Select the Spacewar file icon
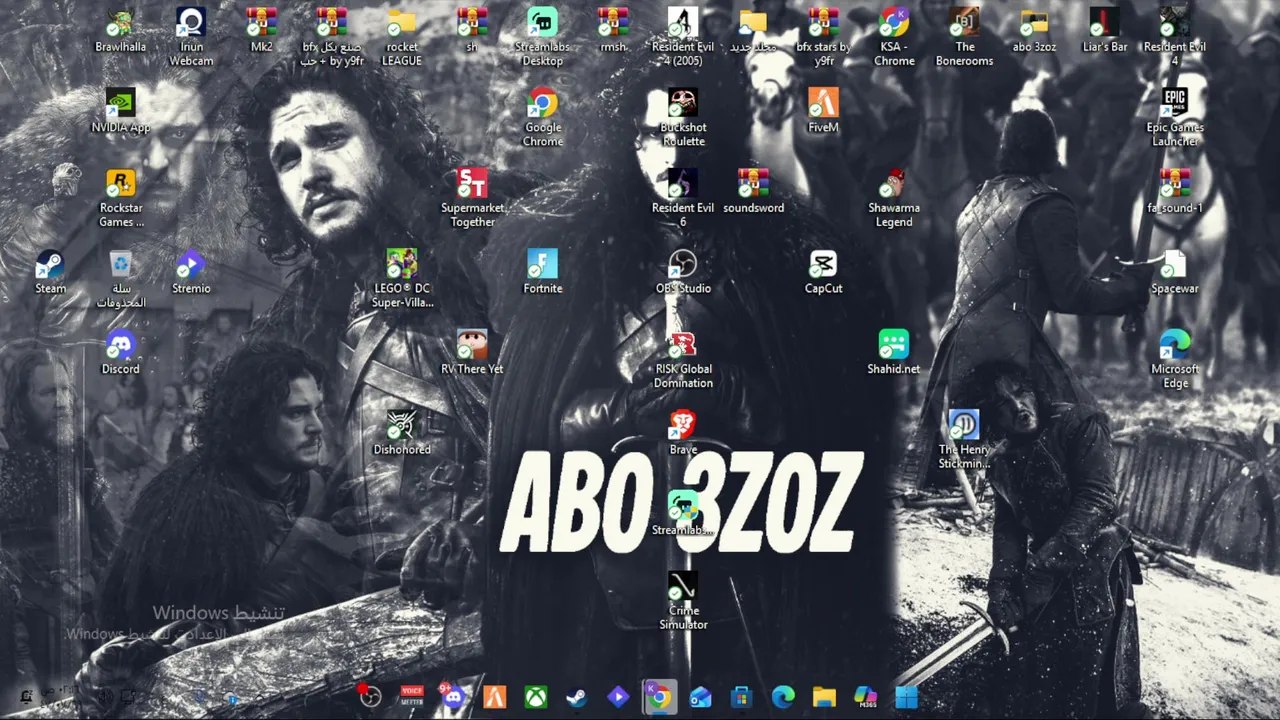The width and height of the screenshot is (1280, 720). [x=1175, y=272]
